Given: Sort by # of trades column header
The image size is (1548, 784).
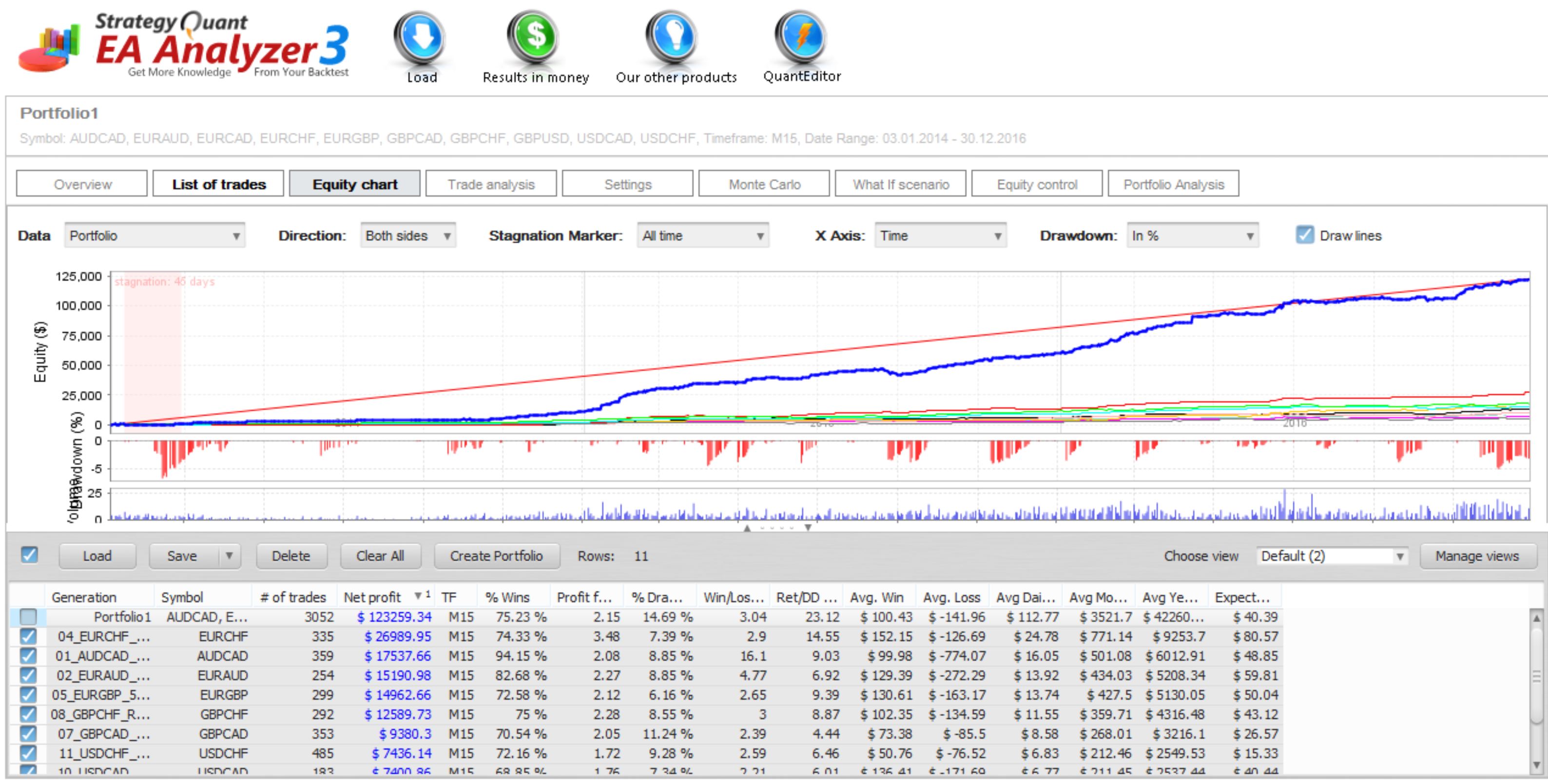Looking at the screenshot, I should pos(293,596).
